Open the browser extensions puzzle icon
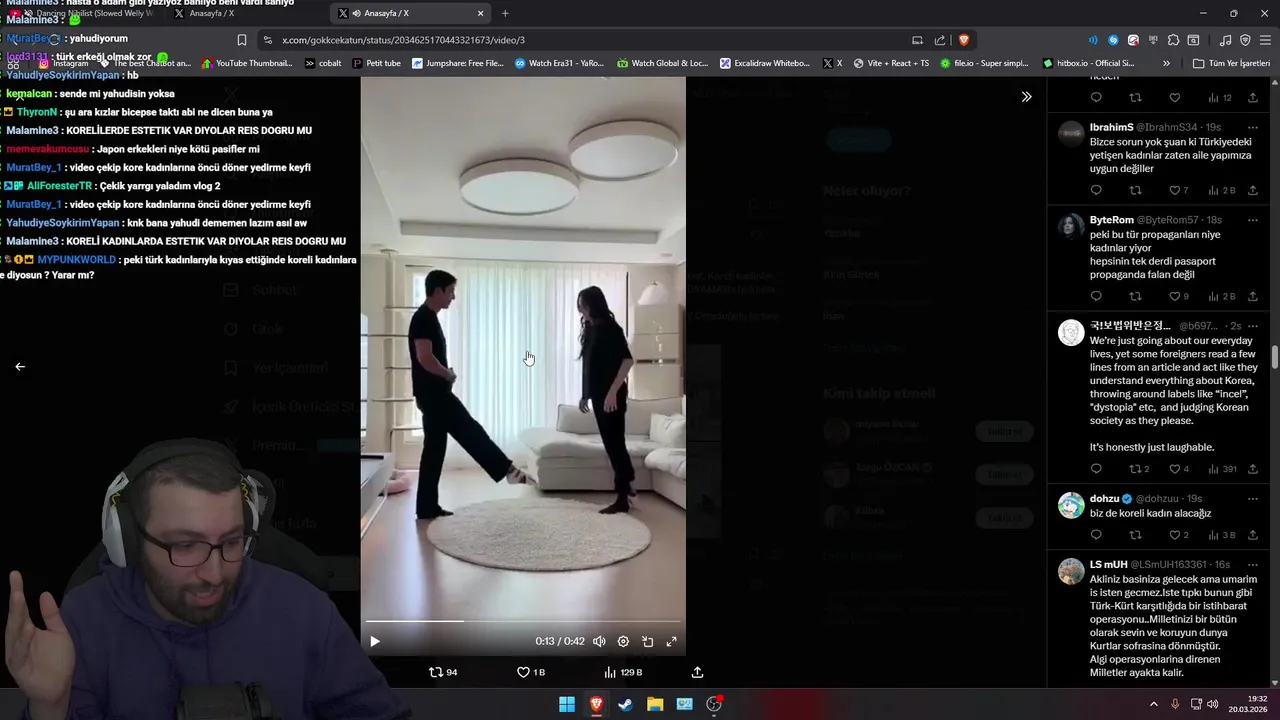The image size is (1280, 720). point(1173,40)
